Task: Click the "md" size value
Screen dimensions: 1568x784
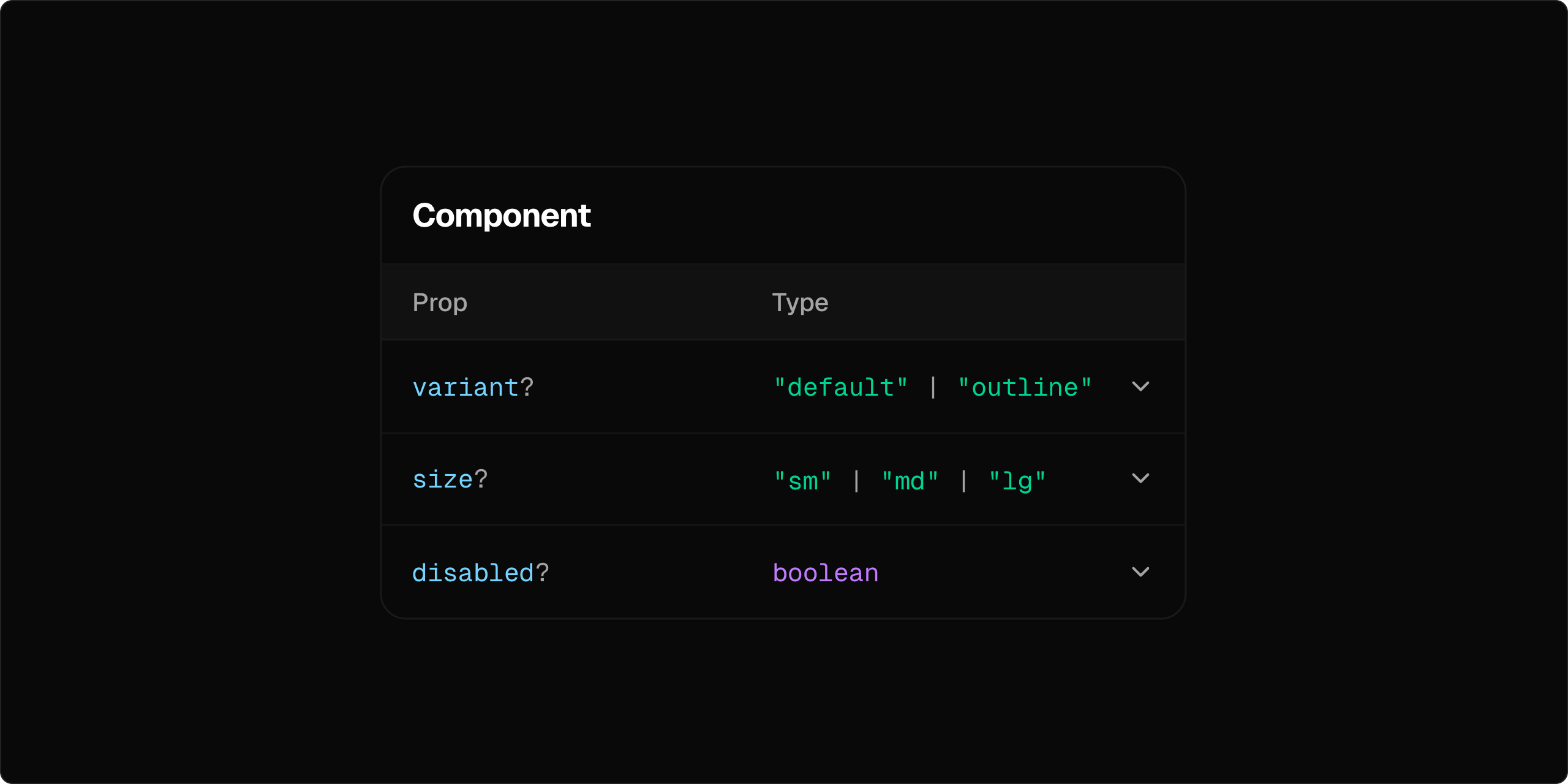Action: pos(910,481)
